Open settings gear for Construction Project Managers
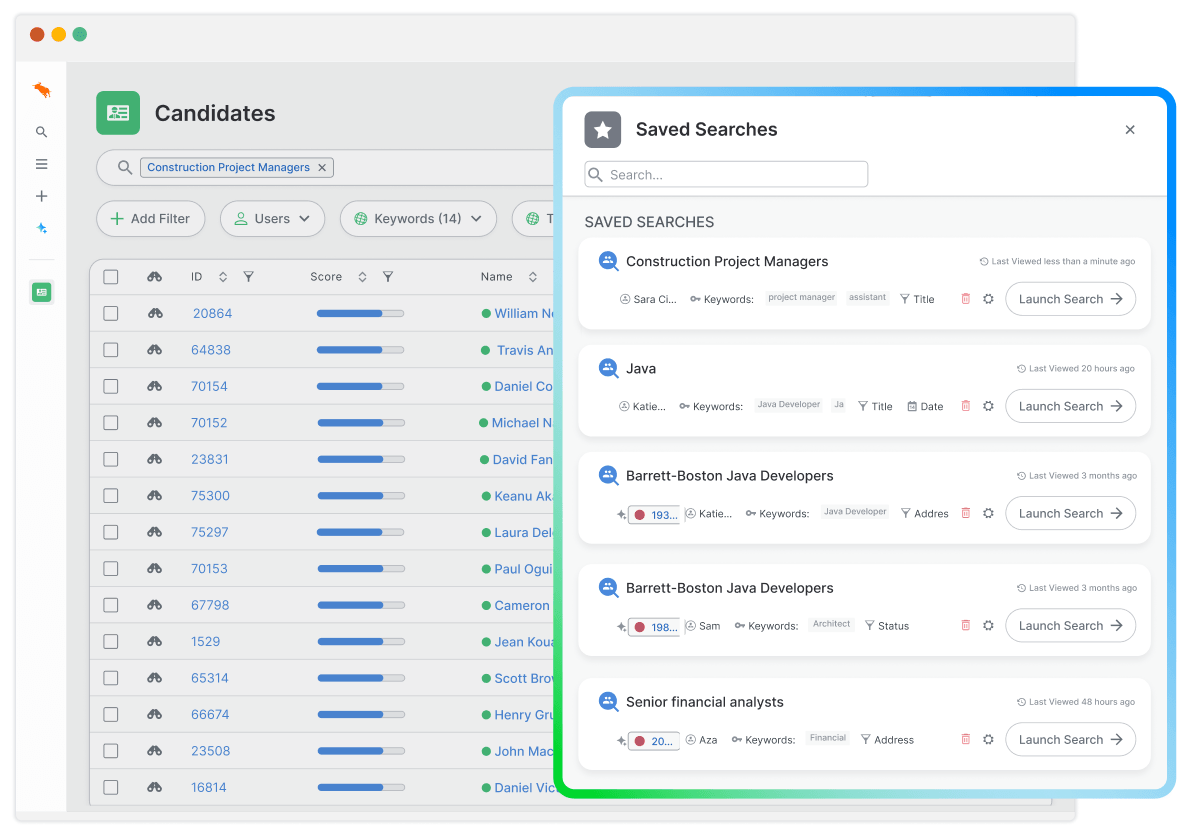The width and height of the screenshot is (1200, 831). [x=988, y=299]
